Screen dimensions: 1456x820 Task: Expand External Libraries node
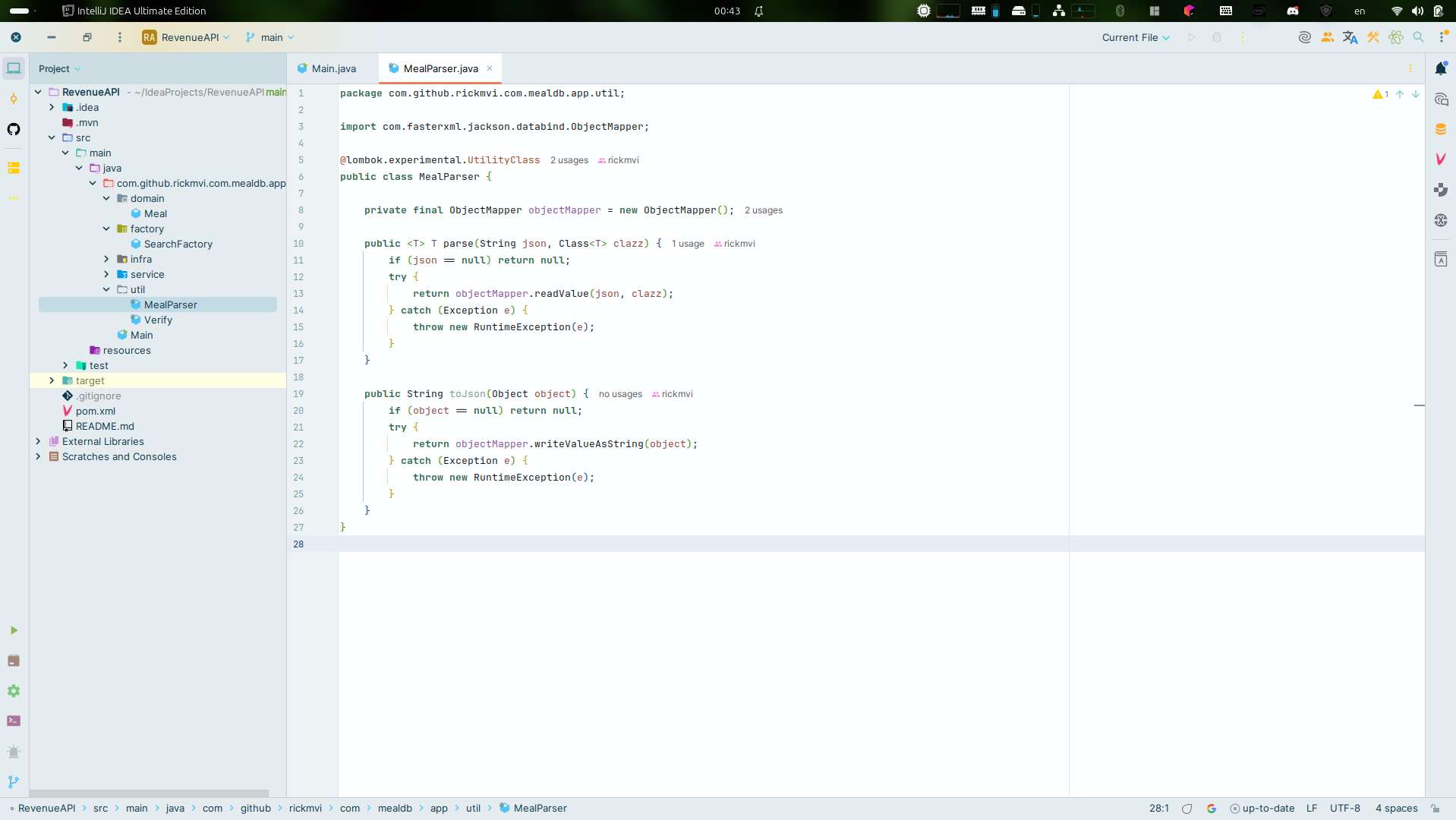[38, 441]
